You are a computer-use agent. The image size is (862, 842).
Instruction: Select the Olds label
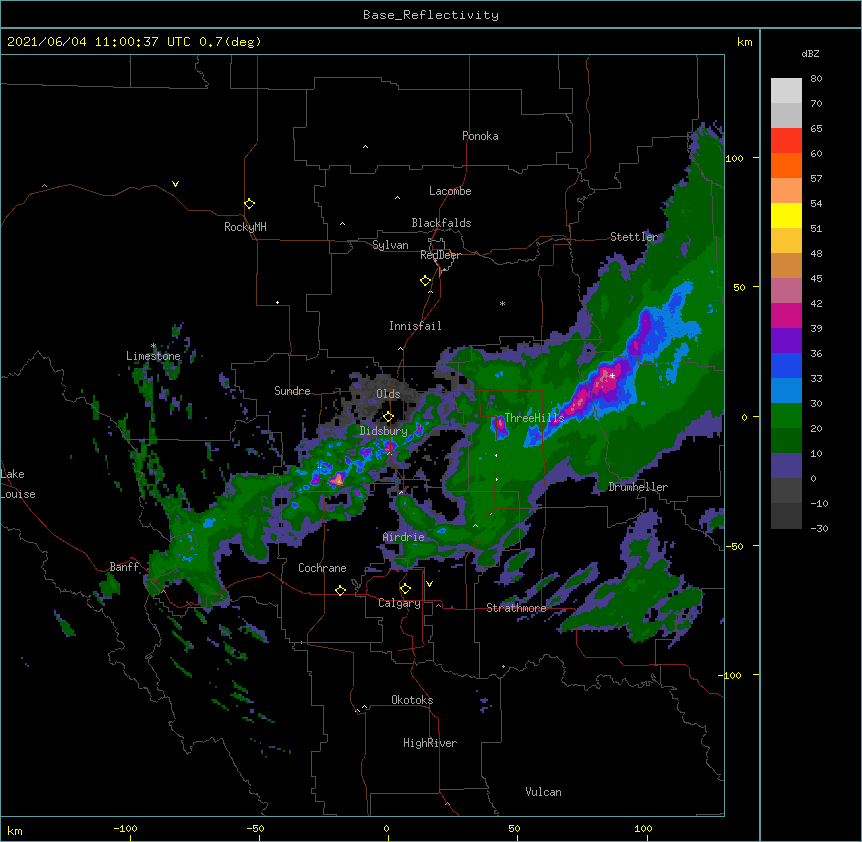click(x=388, y=394)
